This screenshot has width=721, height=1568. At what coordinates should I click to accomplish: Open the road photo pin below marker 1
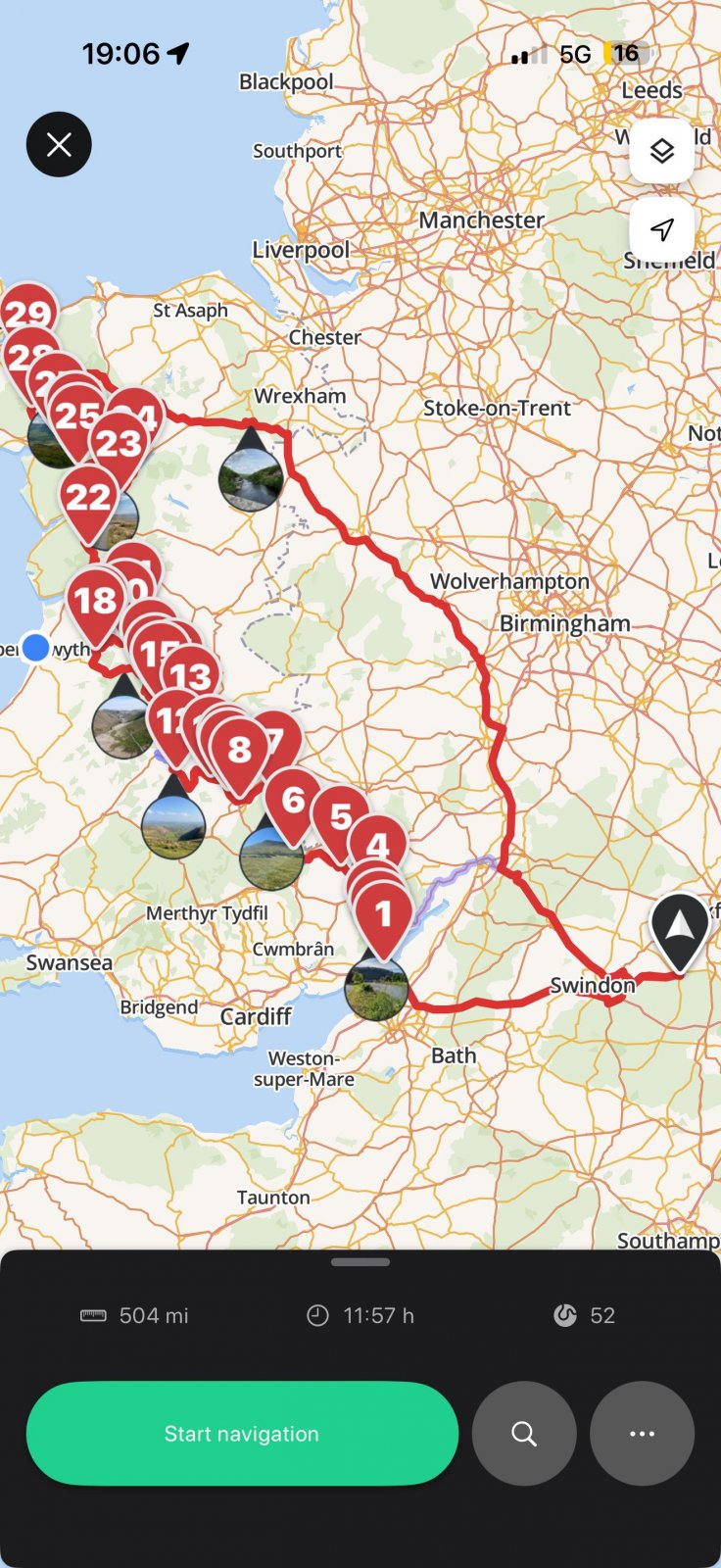(376, 988)
